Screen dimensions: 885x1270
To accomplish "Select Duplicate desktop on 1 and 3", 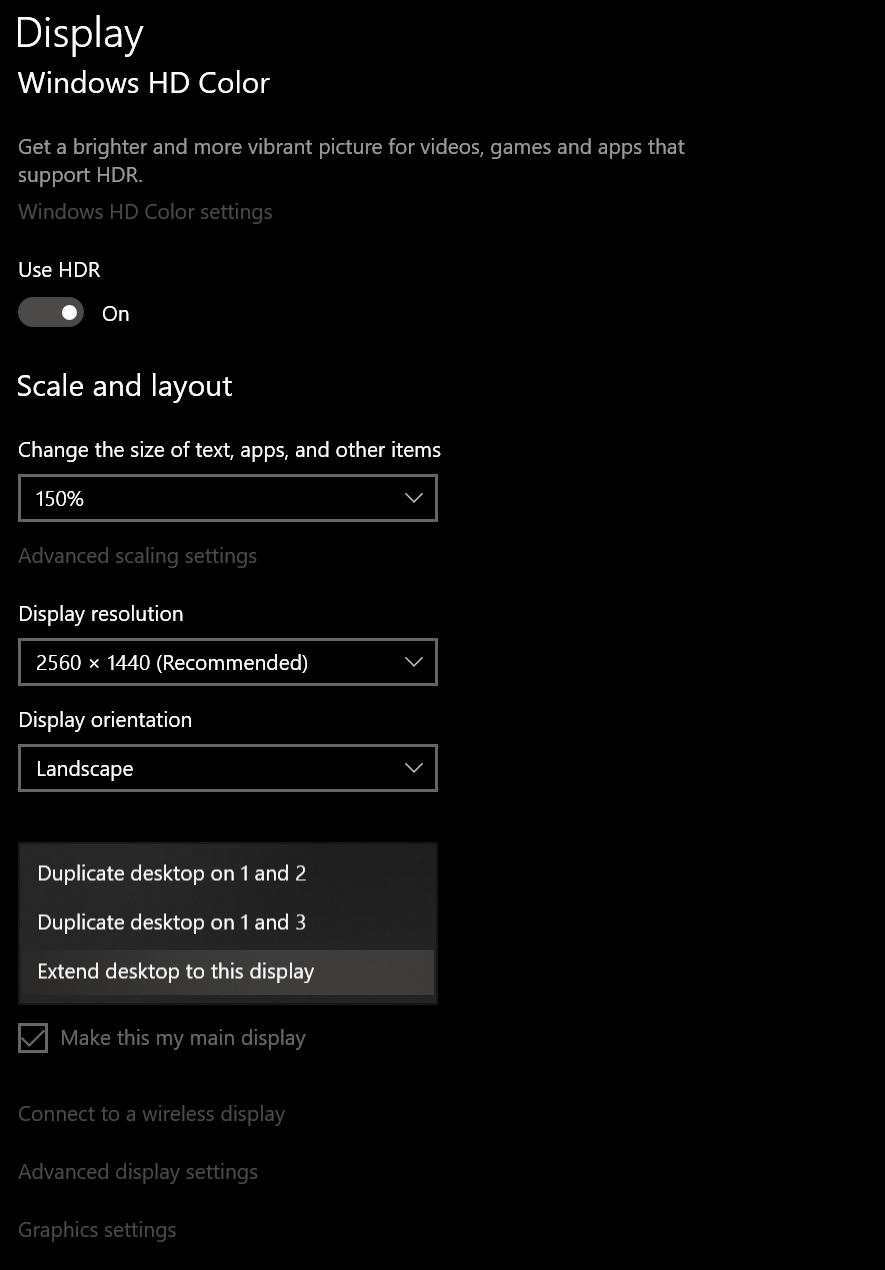I will (228, 922).
